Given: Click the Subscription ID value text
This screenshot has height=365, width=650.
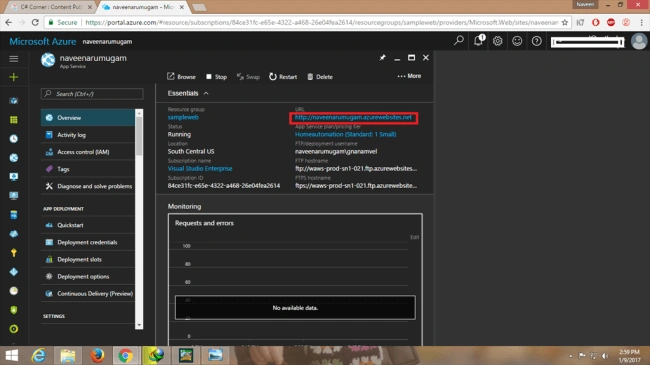Looking at the screenshot, I should tap(224, 185).
